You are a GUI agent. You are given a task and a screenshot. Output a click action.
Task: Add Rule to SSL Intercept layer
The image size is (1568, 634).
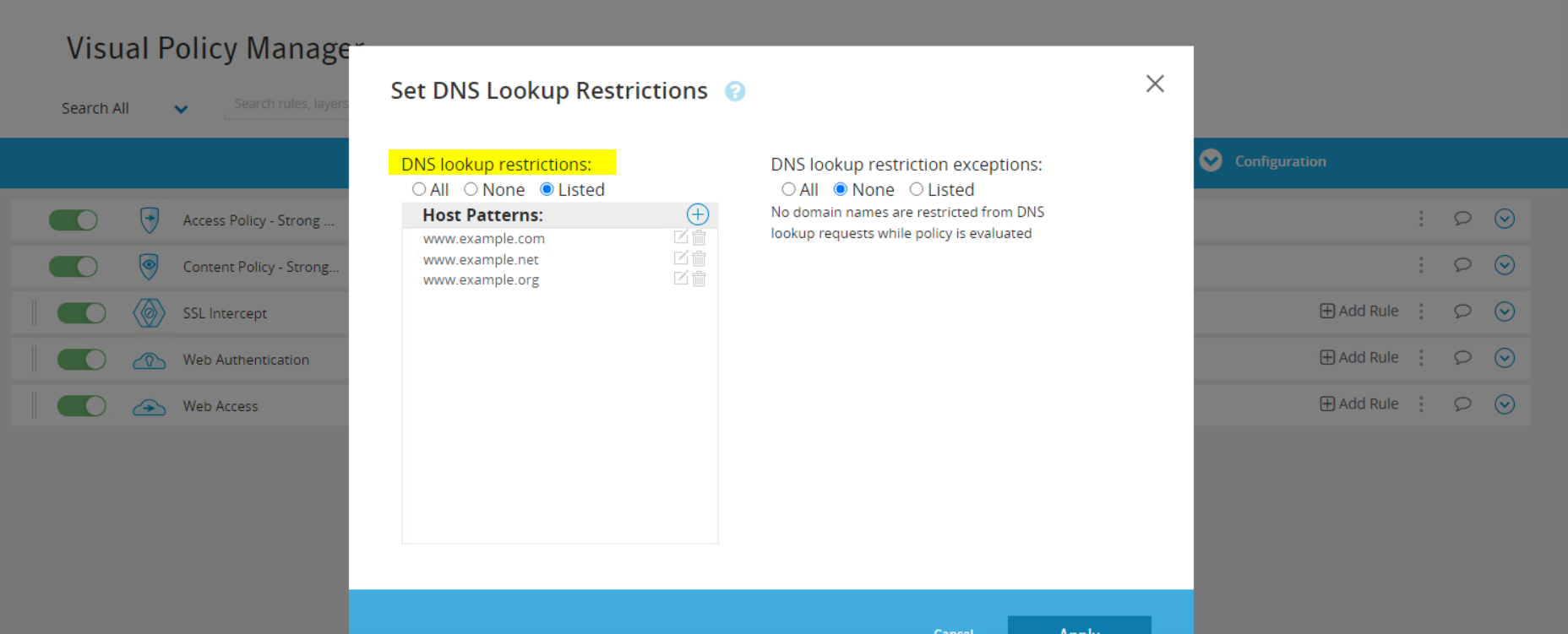[1359, 311]
